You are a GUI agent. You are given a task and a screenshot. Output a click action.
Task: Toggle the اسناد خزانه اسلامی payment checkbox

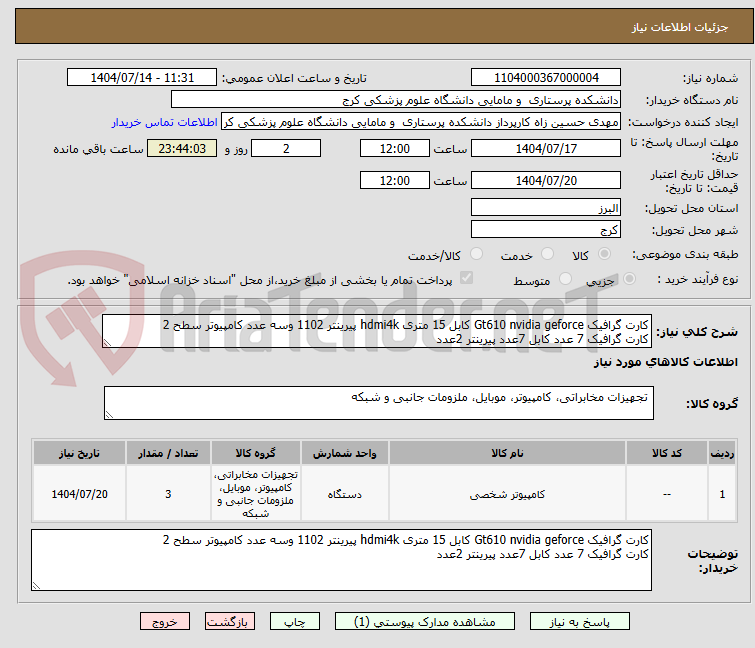pos(466,279)
